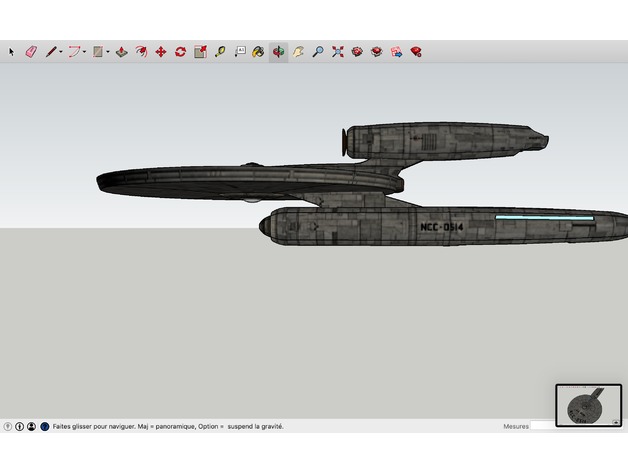Activate the Rotate tool
This screenshot has width=628, height=472.
(180, 52)
